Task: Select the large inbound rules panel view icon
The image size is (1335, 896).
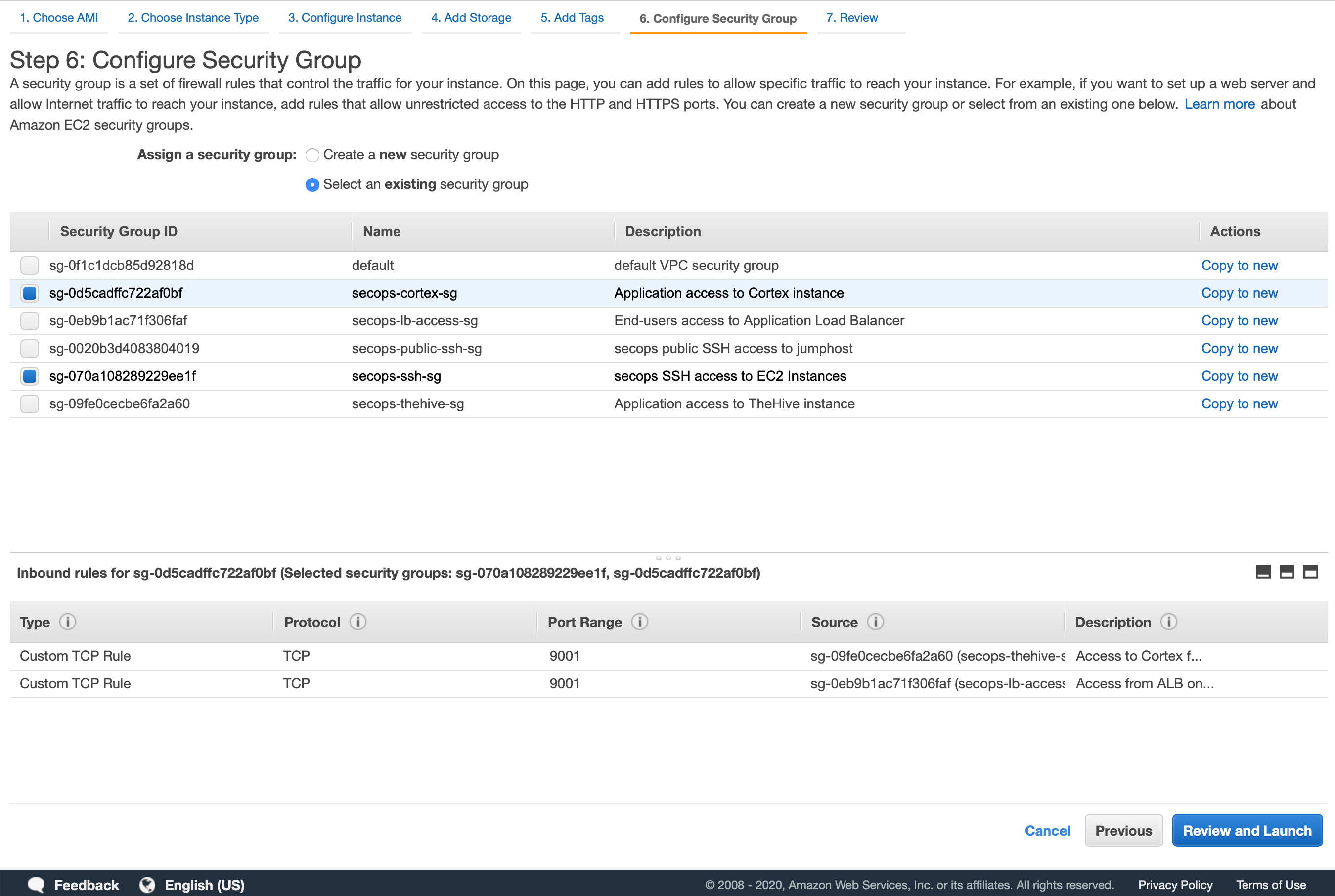Action: (x=1311, y=572)
